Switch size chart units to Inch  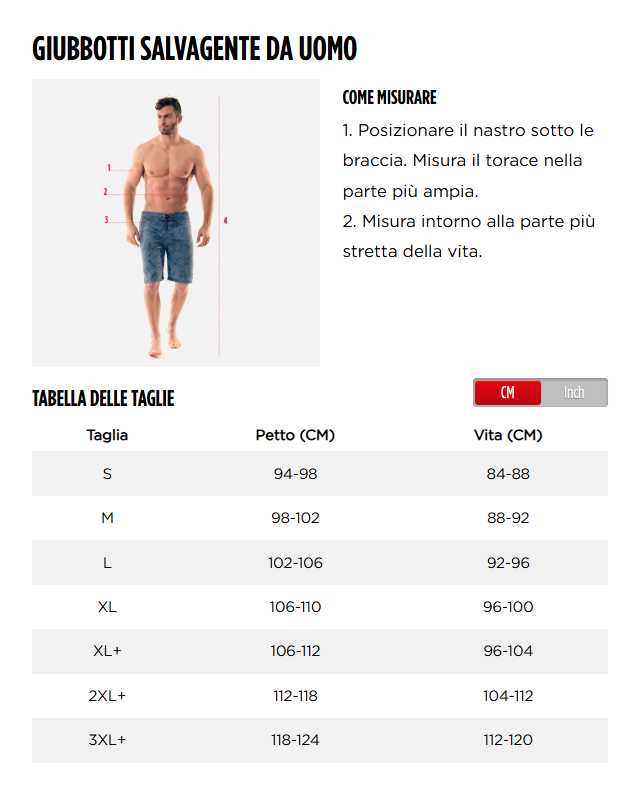pyautogui.click(x=574, y=392)
